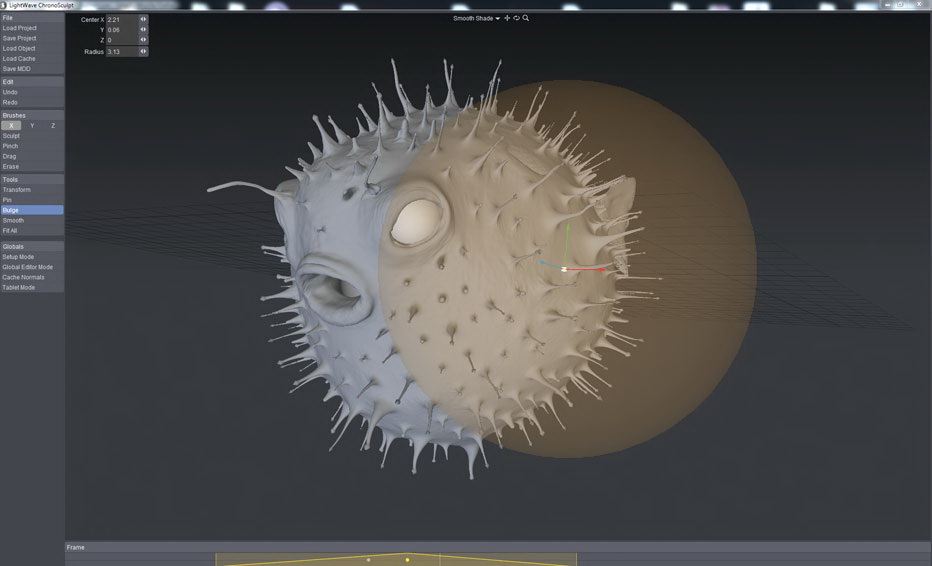This screenshot has width=932, height=566.
Task: Click the red X-axis gizmo handle
Action: point(601,269)
